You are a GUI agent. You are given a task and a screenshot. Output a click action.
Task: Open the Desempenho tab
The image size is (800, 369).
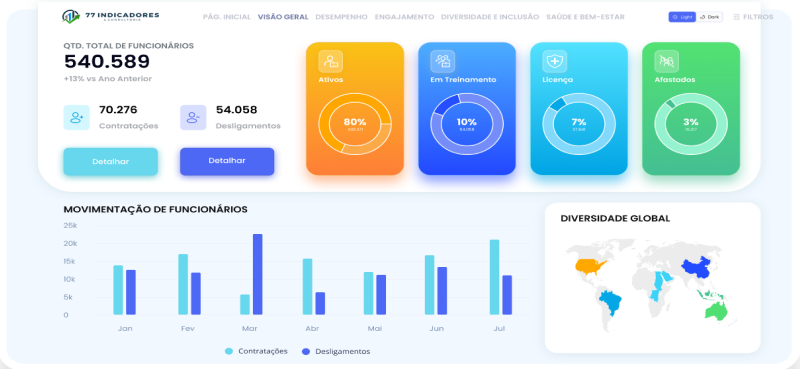tap(341, 17)
